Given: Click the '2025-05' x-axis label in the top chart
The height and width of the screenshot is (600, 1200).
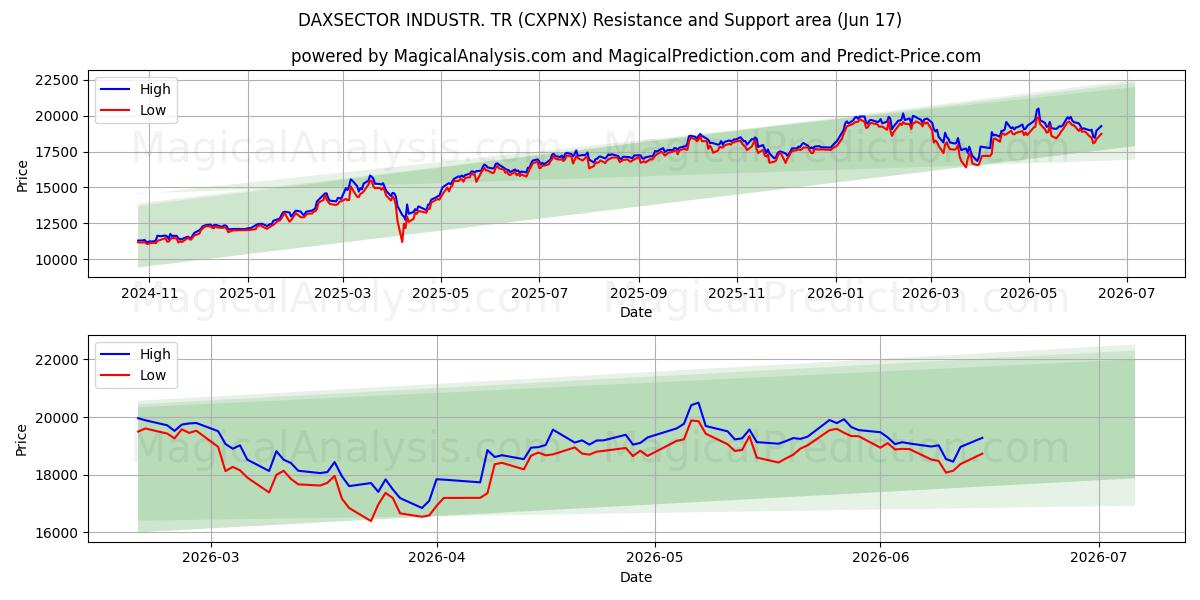Looking at the screenshot, I should (441, 295).
